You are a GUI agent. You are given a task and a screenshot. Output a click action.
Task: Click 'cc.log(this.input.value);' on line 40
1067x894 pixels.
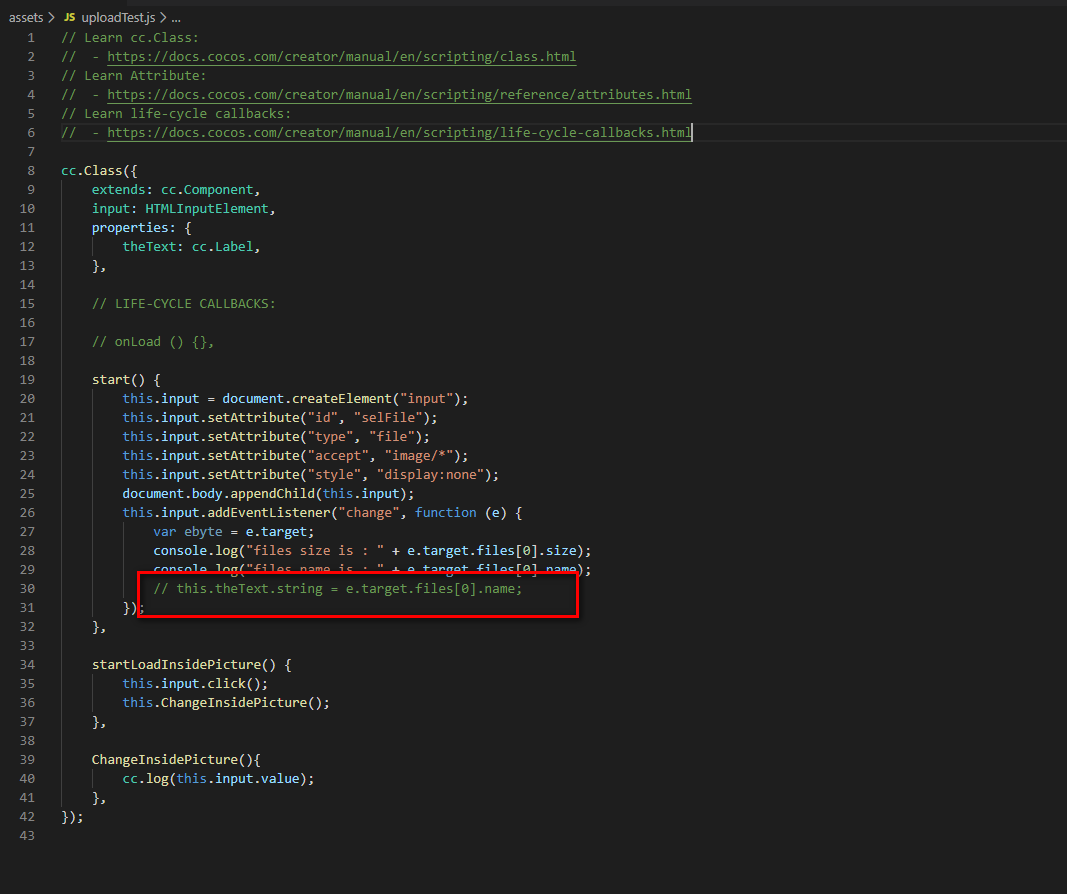click(218, 779)
